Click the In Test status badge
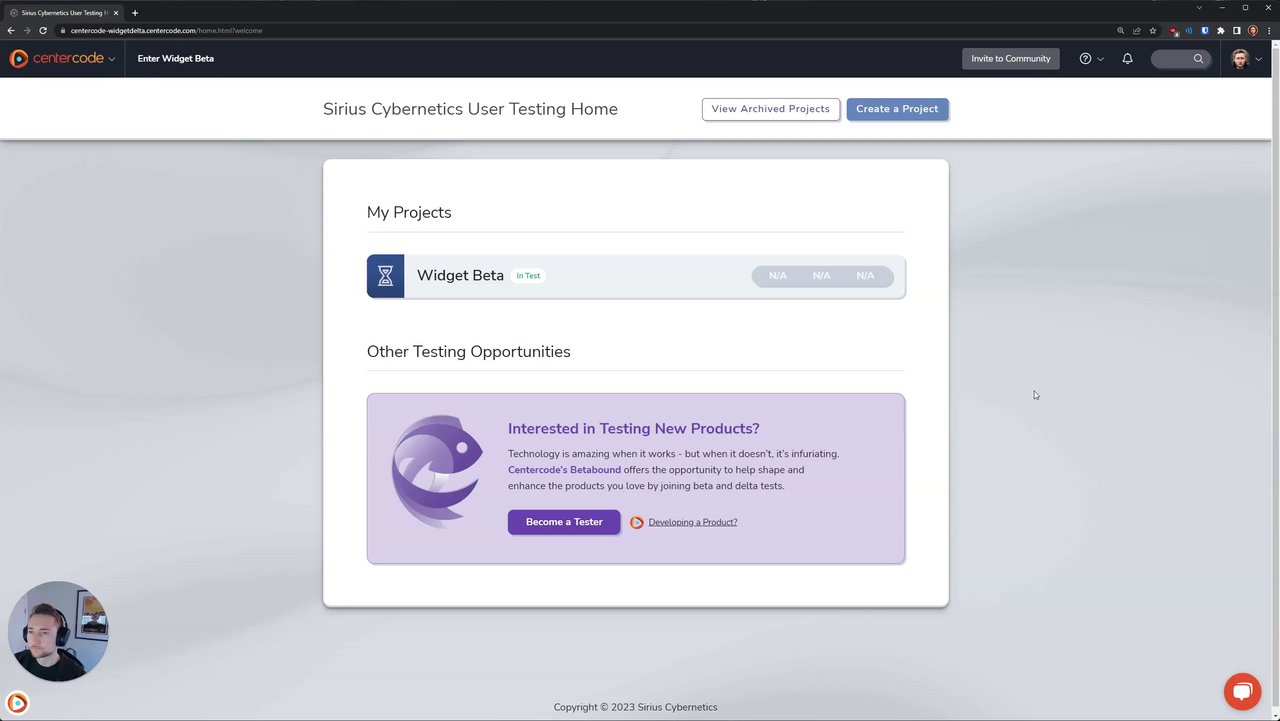 [x=528, y=276]
